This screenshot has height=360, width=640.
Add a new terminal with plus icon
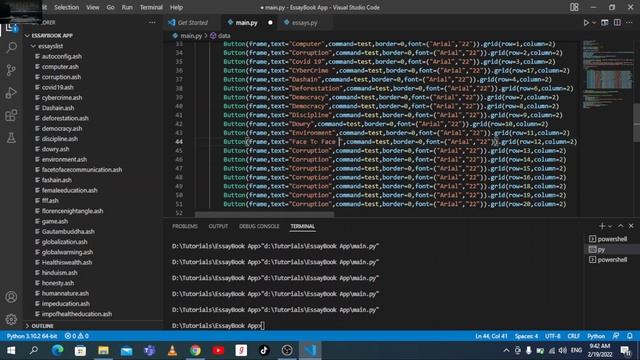[x=602, y=226]
